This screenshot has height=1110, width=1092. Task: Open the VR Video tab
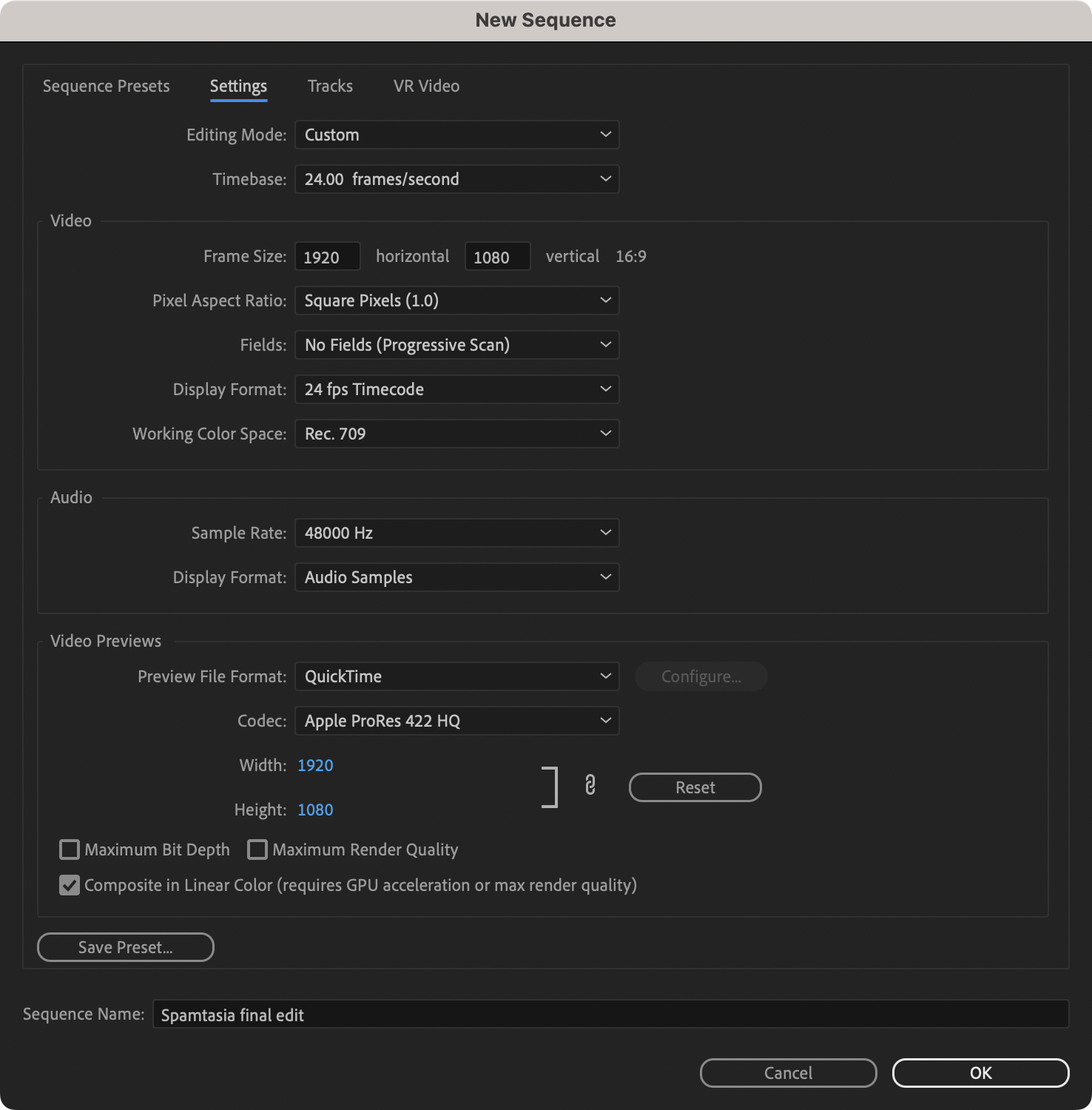426,86
